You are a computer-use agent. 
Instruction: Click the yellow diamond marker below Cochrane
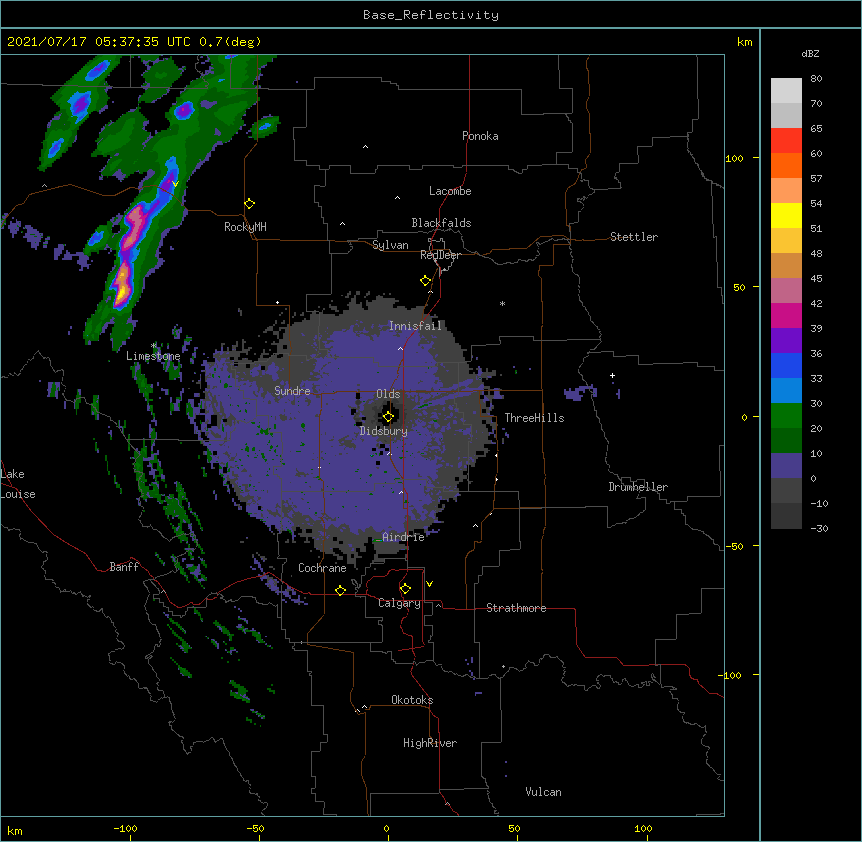[x=340, y=590]
